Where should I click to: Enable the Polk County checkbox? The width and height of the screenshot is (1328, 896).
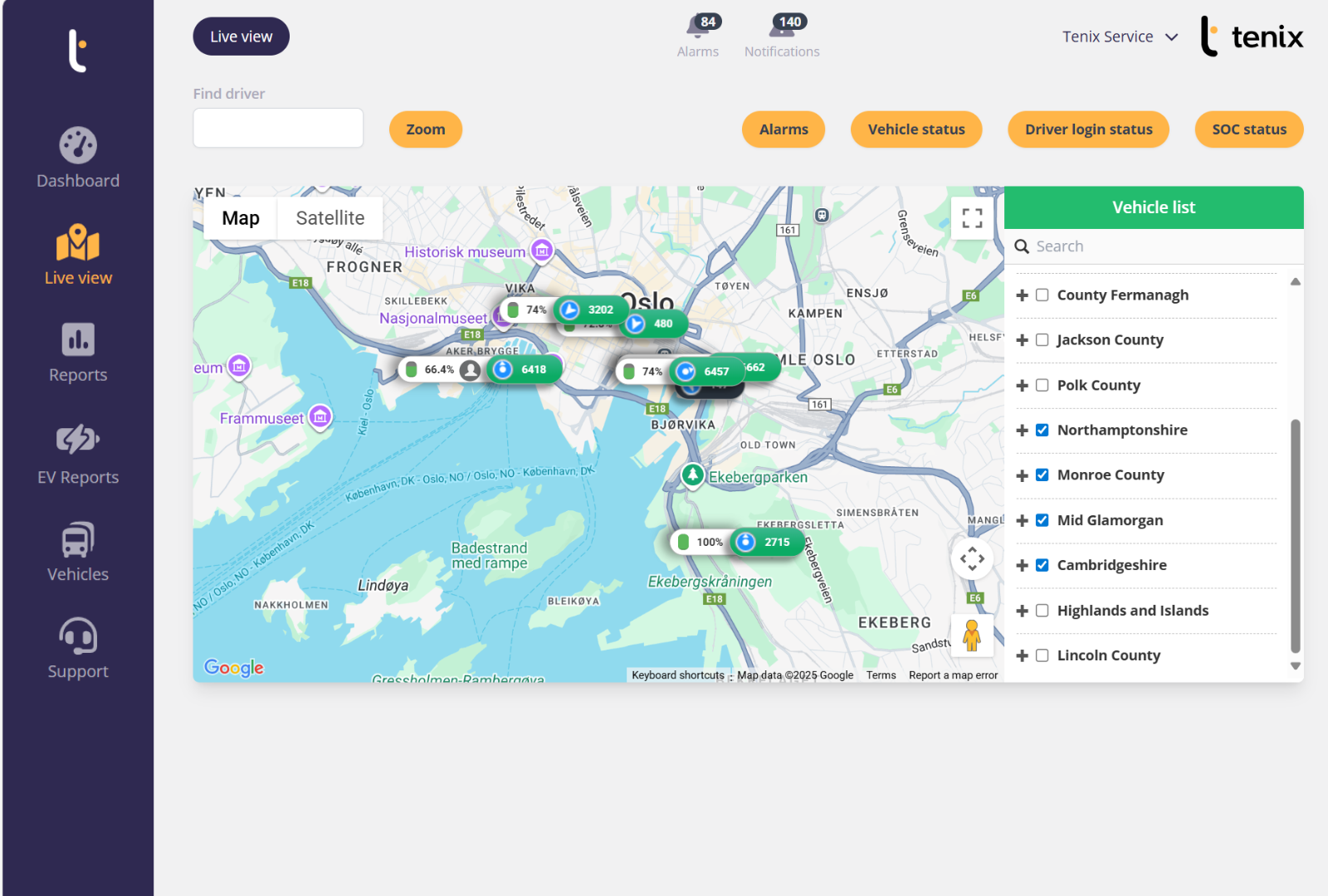tap(1042, 385)
